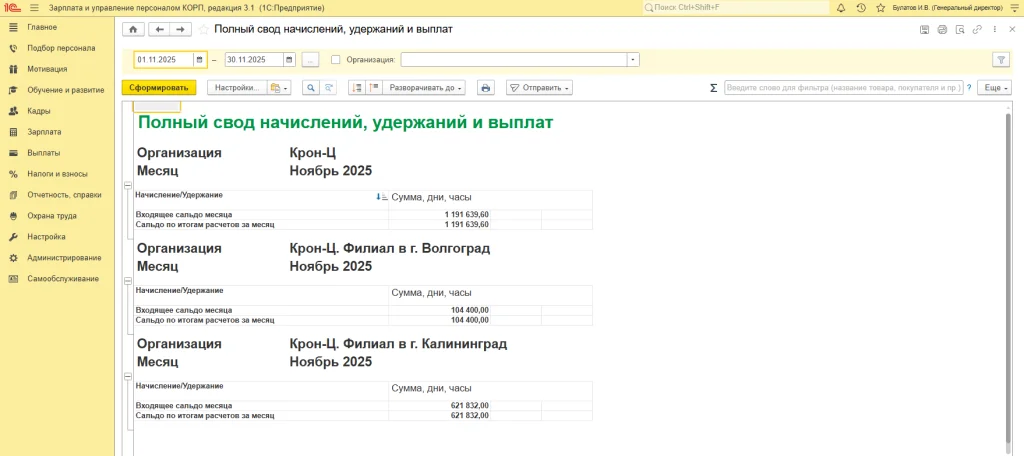The height and width of the screenshot is (456, 1024).
Task: Open Подбор персонала section
Action: 61,48
